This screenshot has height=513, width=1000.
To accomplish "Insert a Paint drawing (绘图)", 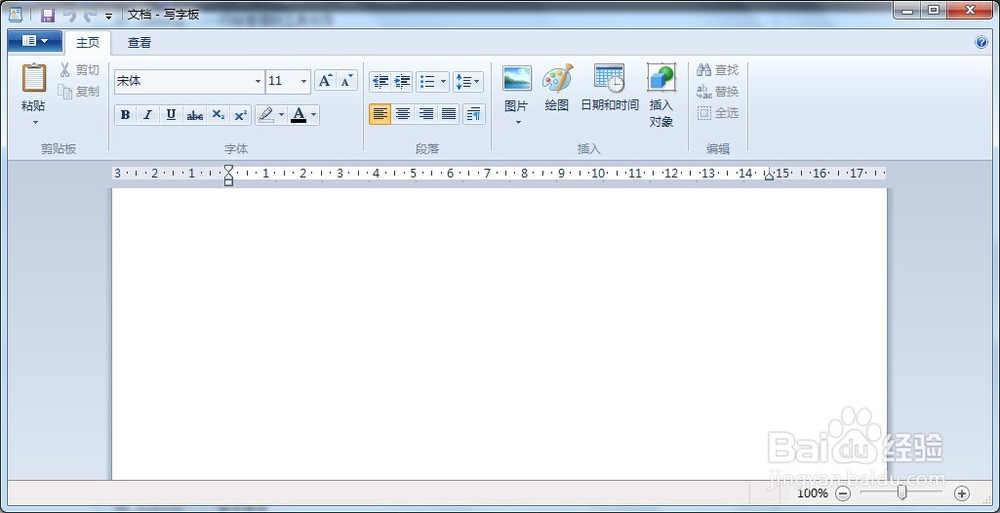I will [x=557, y=88].
